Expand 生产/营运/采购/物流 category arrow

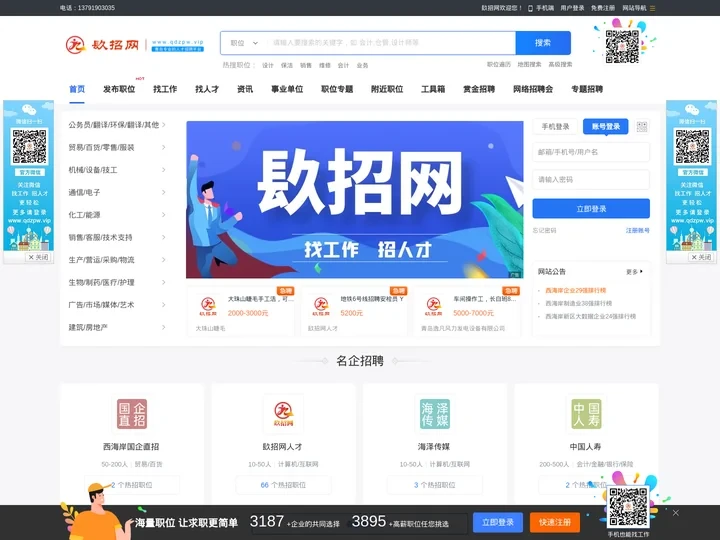coord(164,259)
